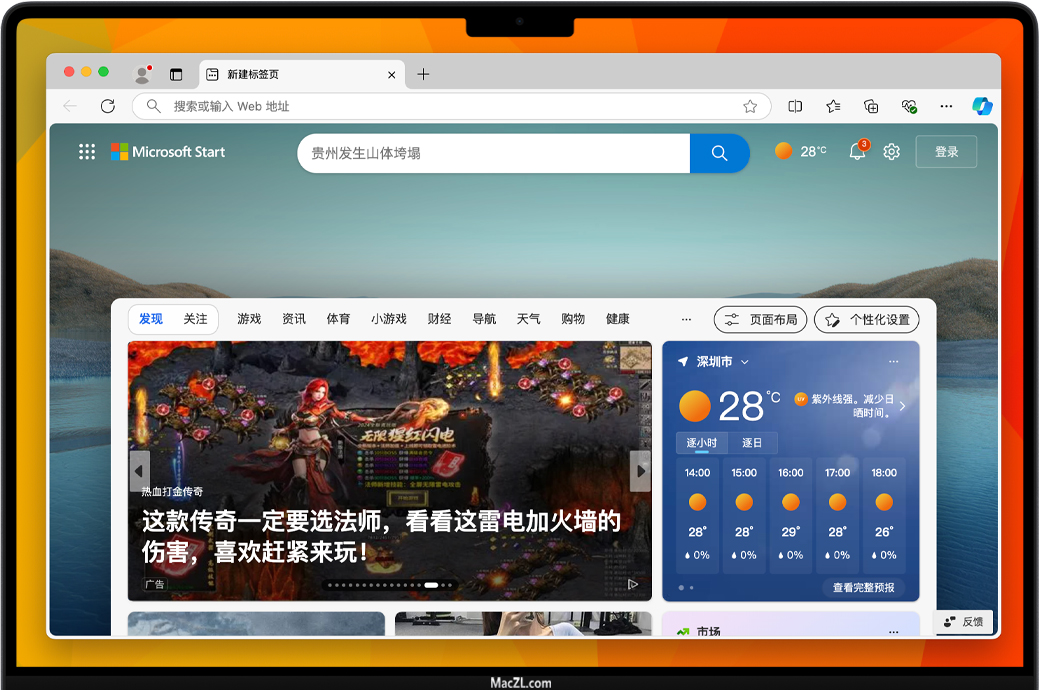Show the previous carousel slide
Image resolution: width=1040 pixels, height=690 pixels.
pos(139,471)
